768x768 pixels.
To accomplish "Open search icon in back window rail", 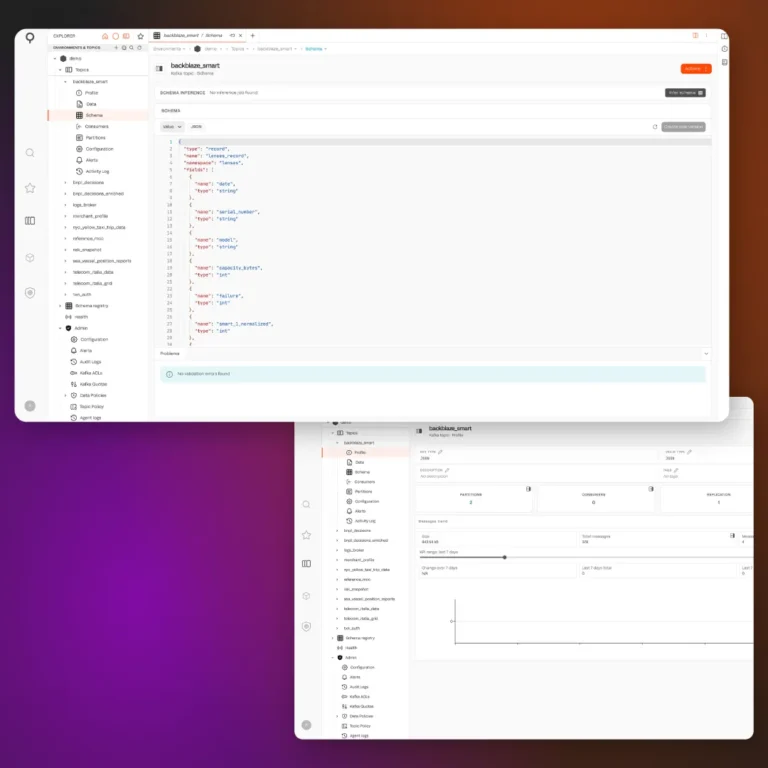I will coord(306,504).
